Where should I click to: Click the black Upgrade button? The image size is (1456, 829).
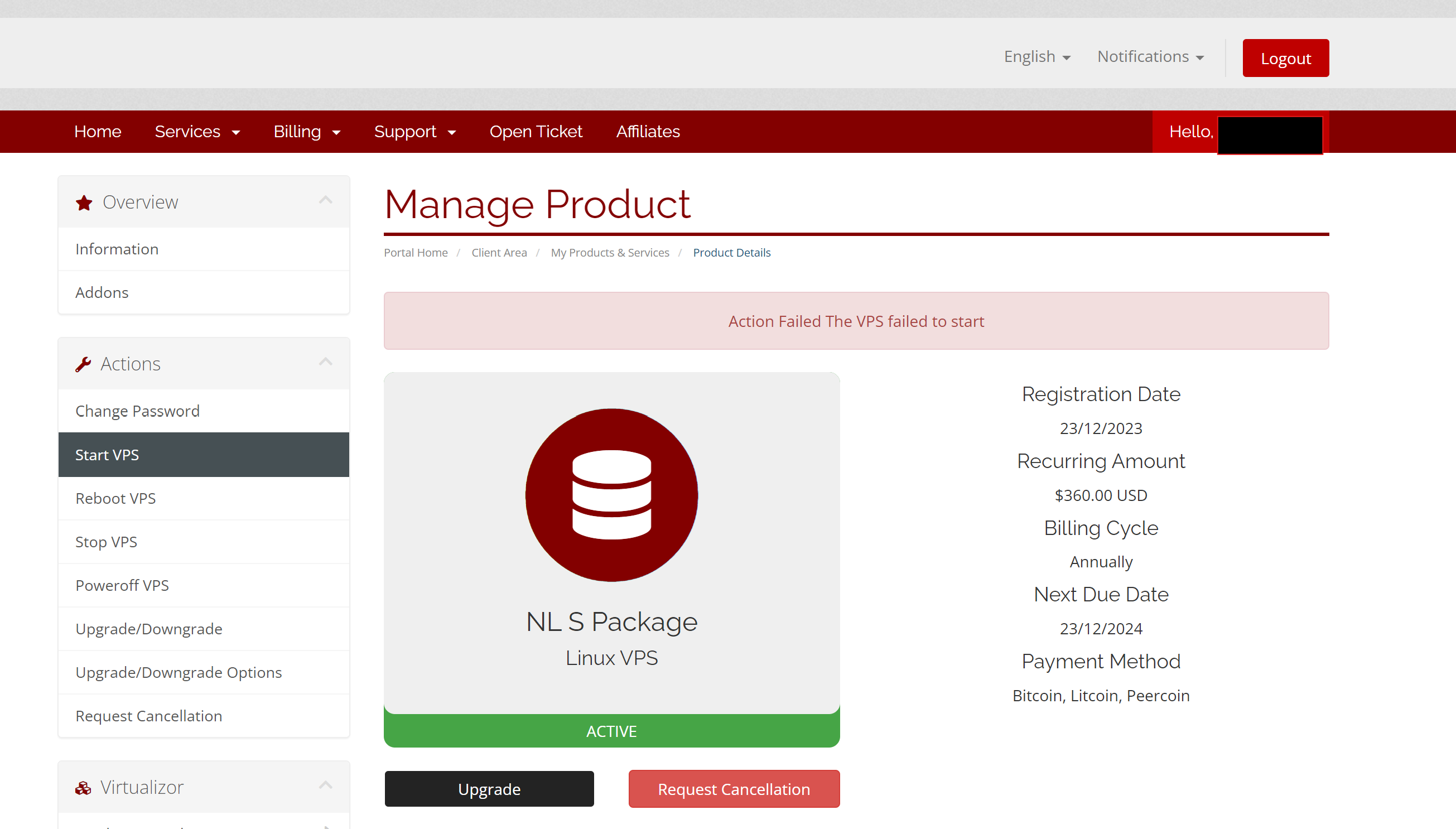click(489, 789)
